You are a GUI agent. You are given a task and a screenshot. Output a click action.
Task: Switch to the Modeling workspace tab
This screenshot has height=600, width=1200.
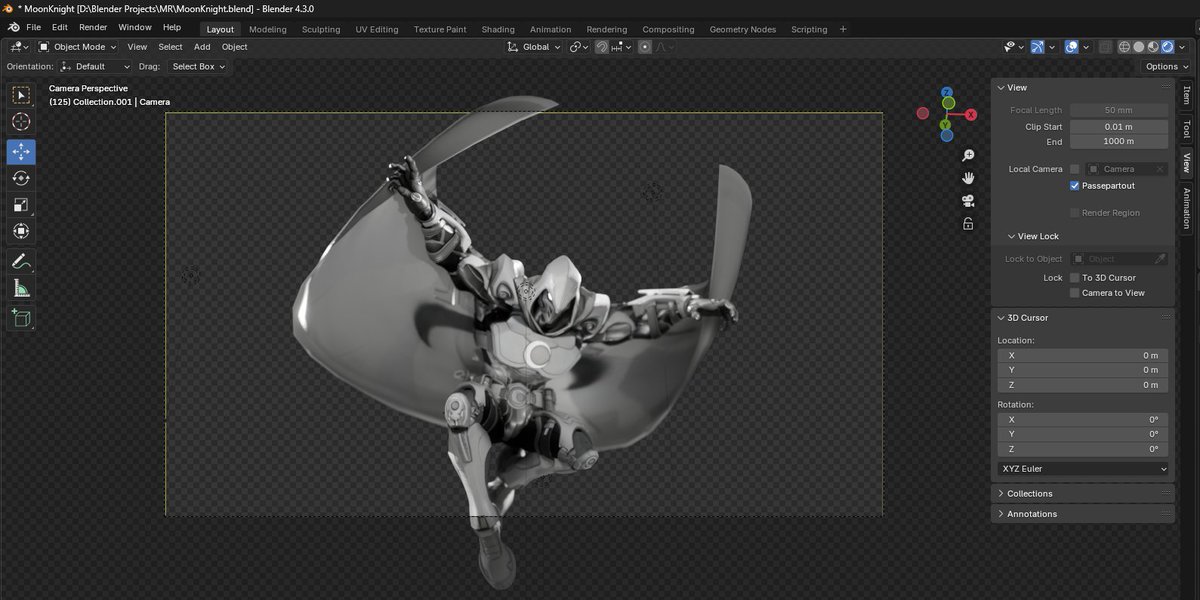coord(268,29)
